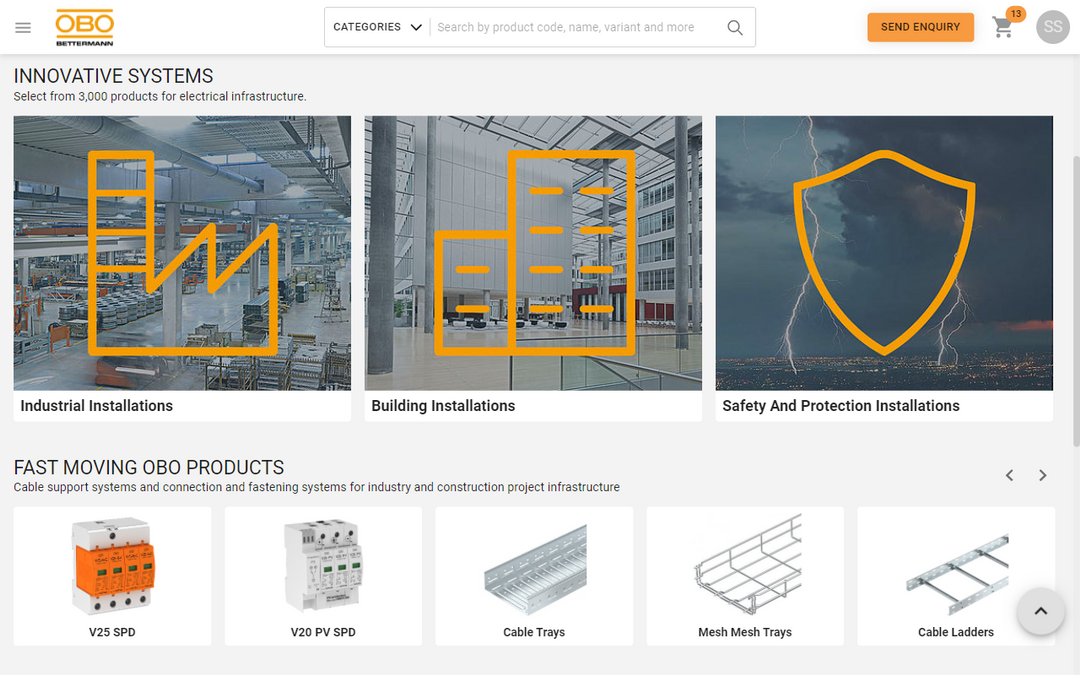
Task: Click the Send Enquiry button
Action: click(x=920, y=27)
